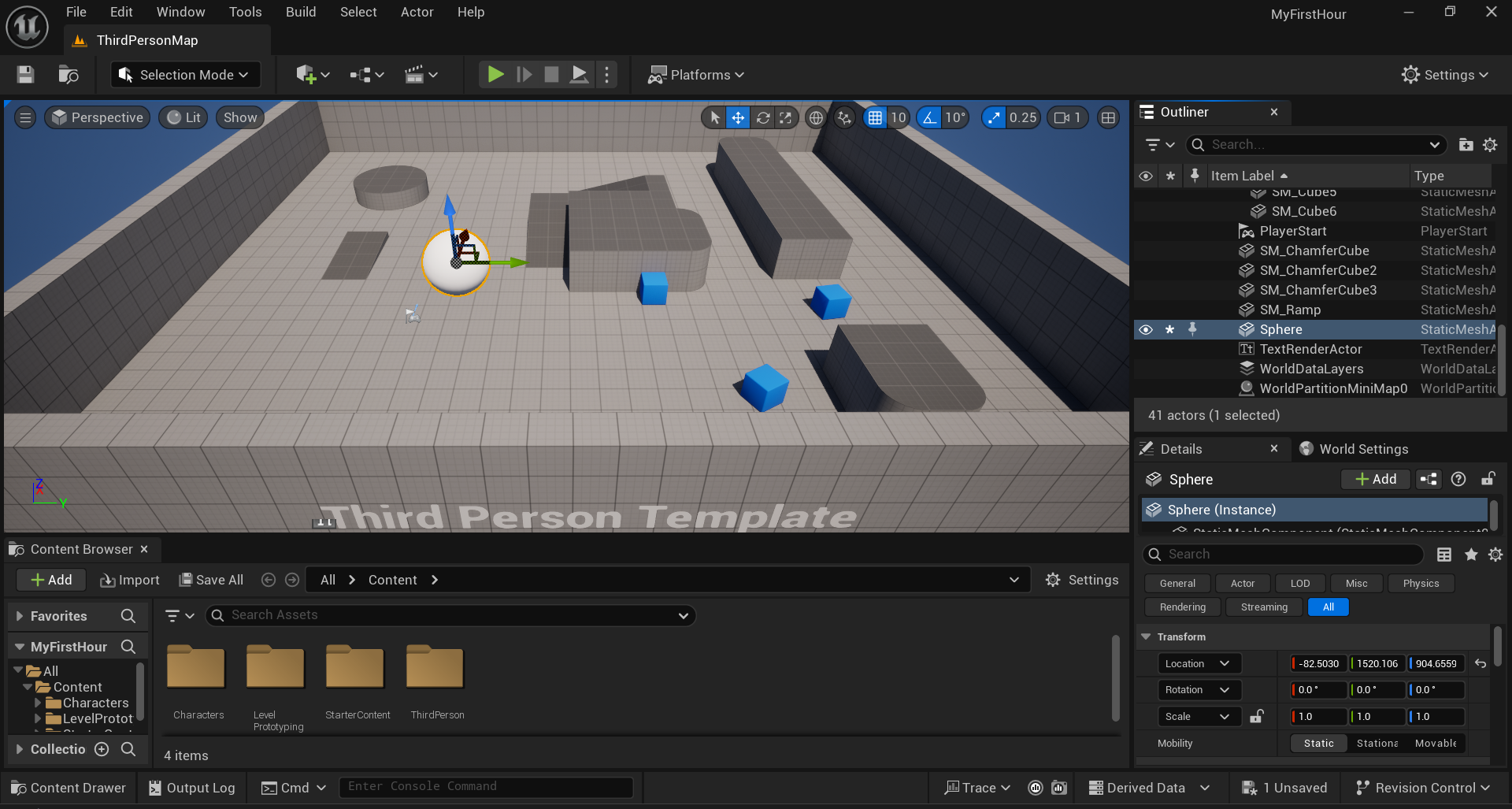Toggle Scale lock ratio icon
The image size is (1512, 809).
(x=1257, y=716)
